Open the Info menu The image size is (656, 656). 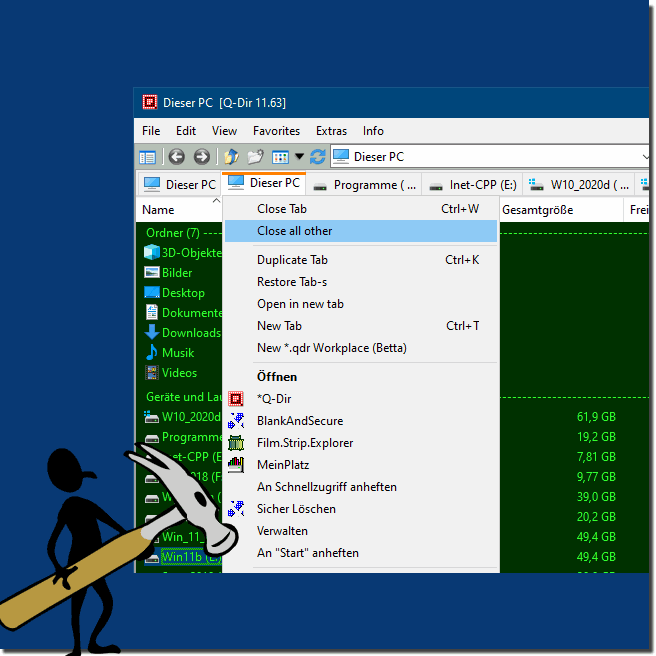click(x=373, y=131)
